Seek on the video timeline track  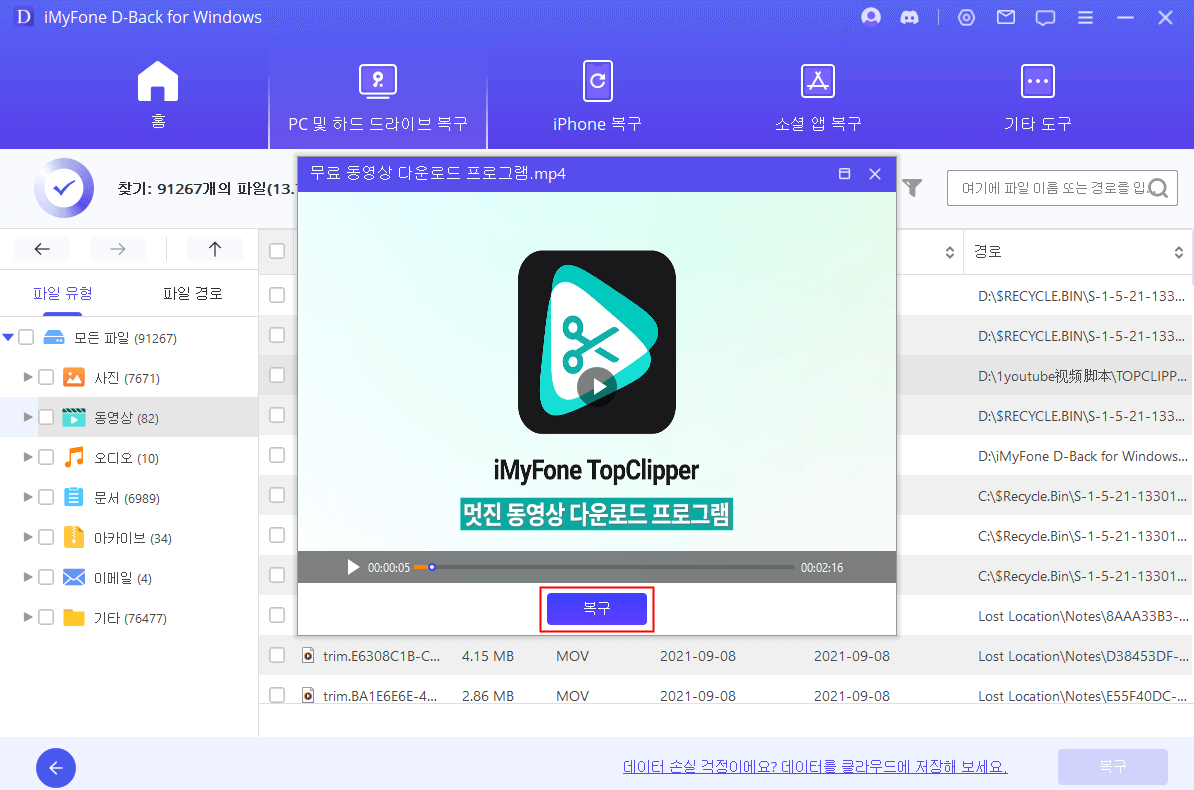603,567
